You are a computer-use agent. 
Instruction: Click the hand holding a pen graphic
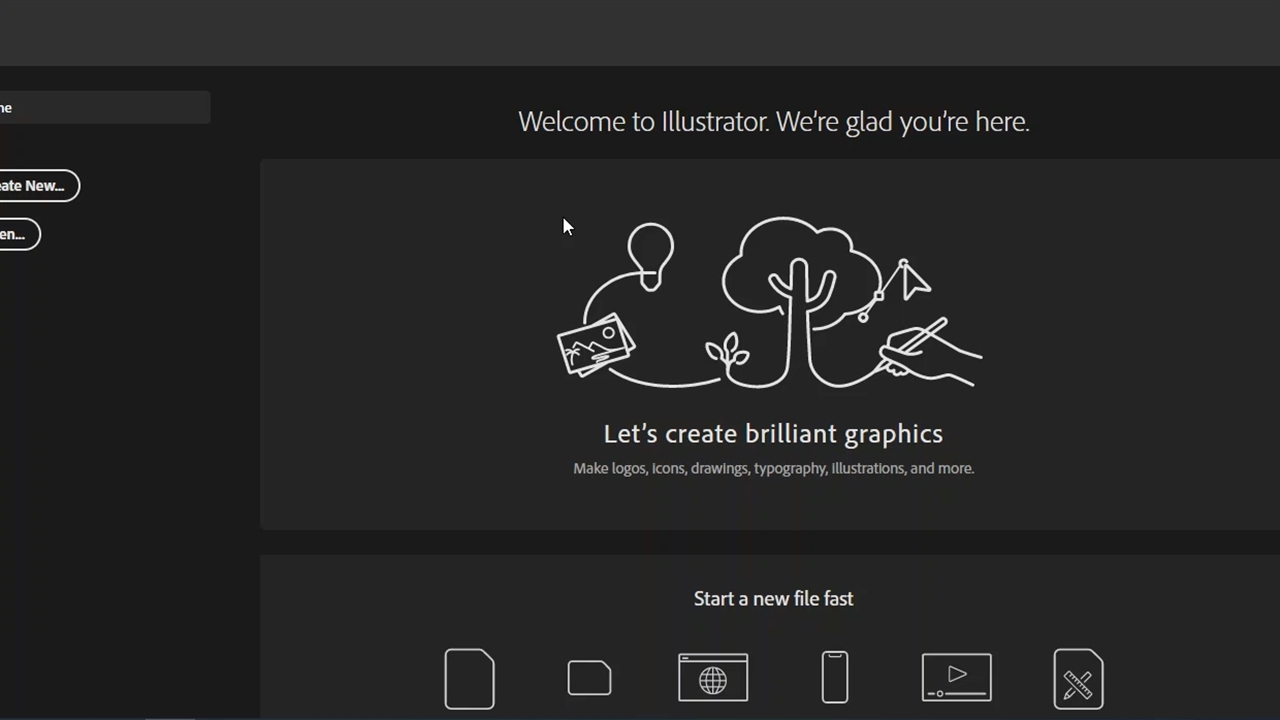tap(925, 352)
